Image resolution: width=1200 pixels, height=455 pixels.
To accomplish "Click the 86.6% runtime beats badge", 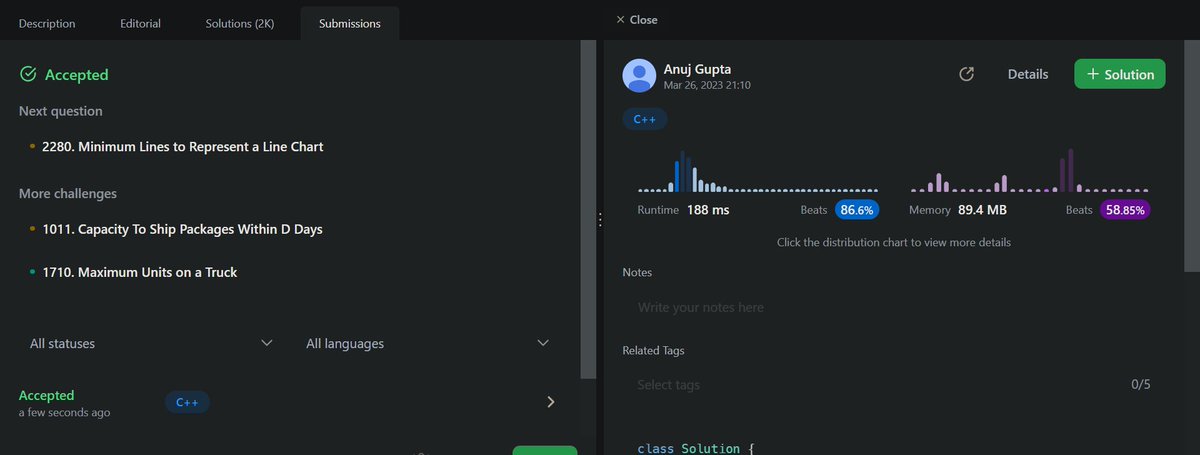I will click(x=857, y=210).
